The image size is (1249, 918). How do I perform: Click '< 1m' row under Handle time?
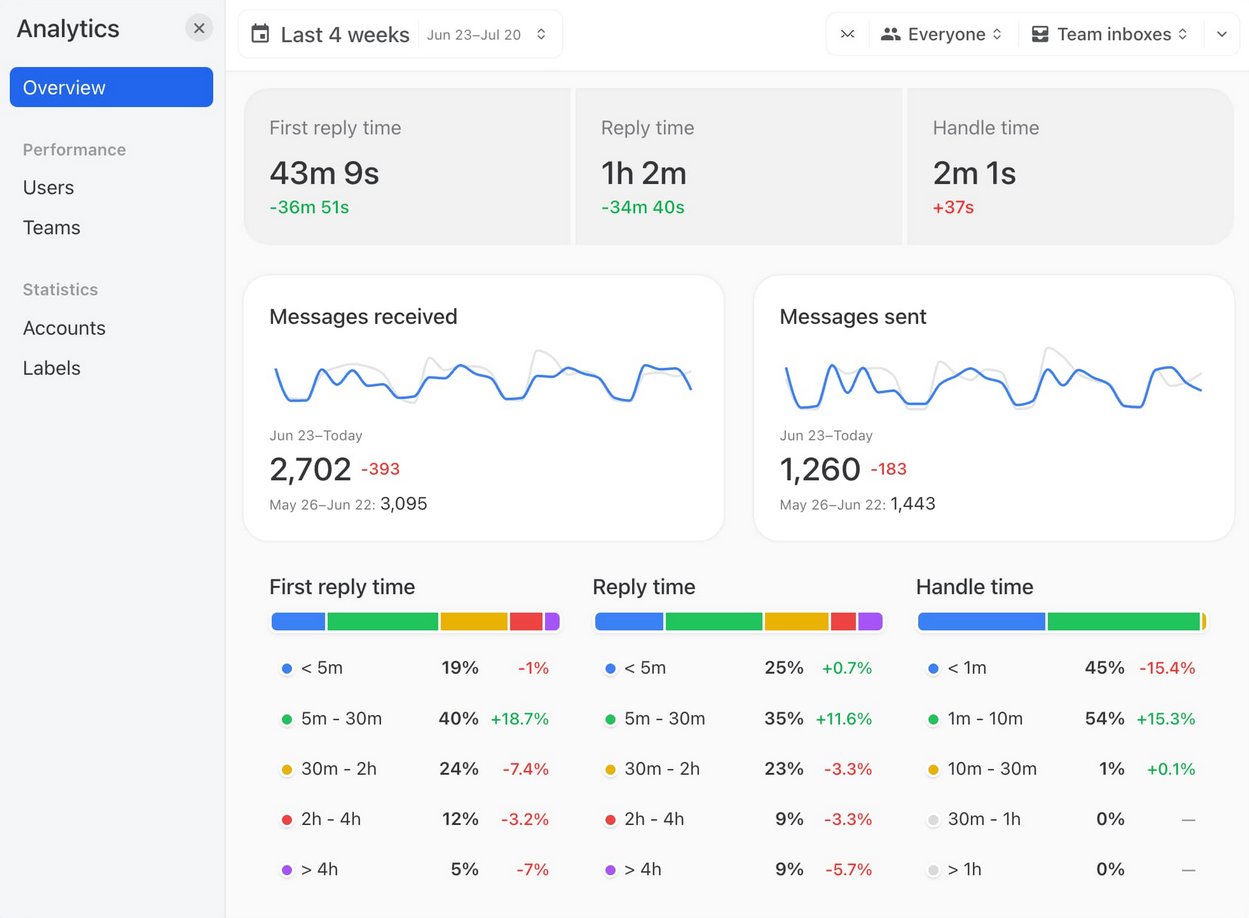[1061, 668]
